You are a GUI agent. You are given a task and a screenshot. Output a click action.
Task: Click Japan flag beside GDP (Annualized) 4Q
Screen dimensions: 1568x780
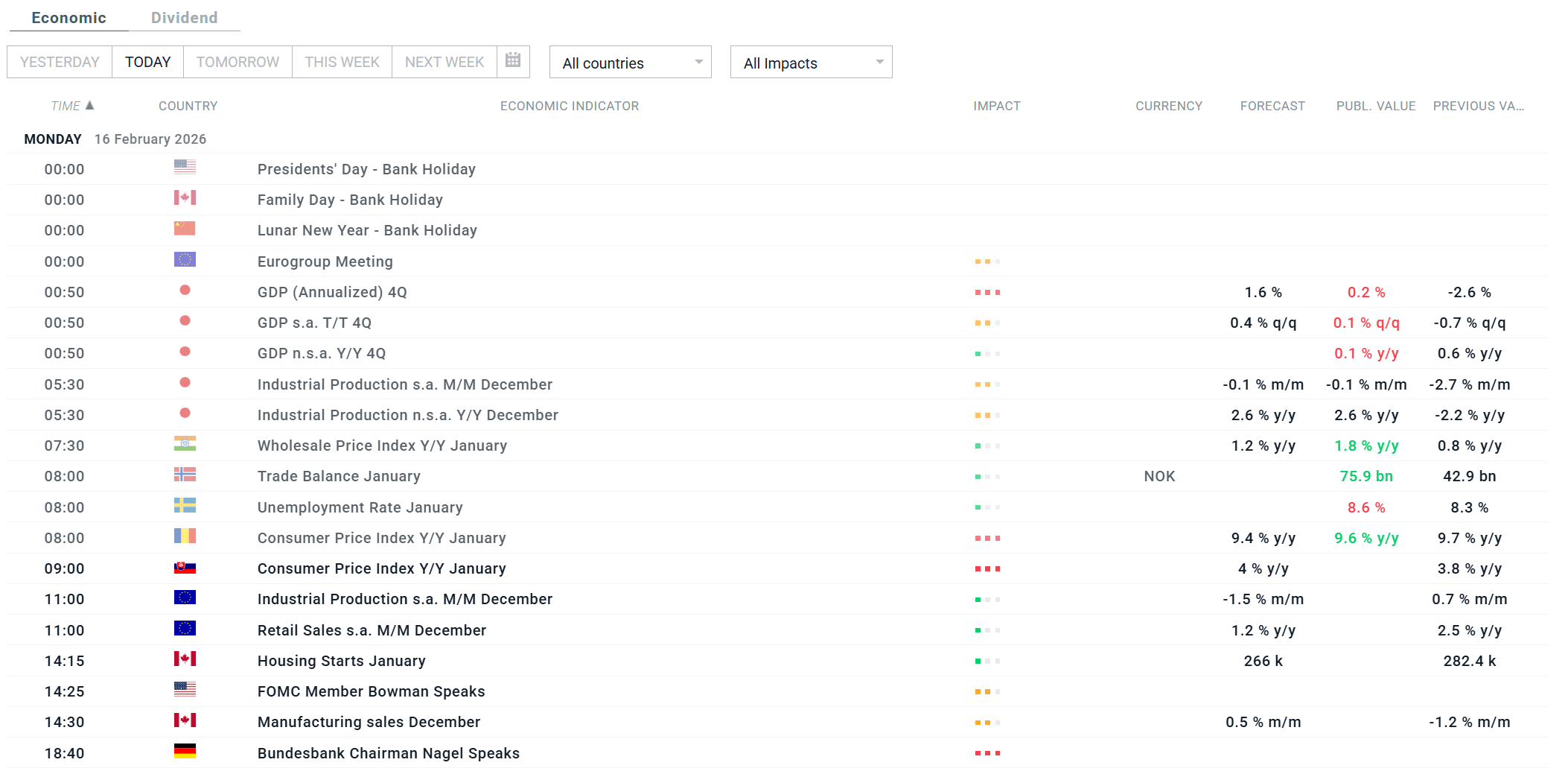[185, 291]
